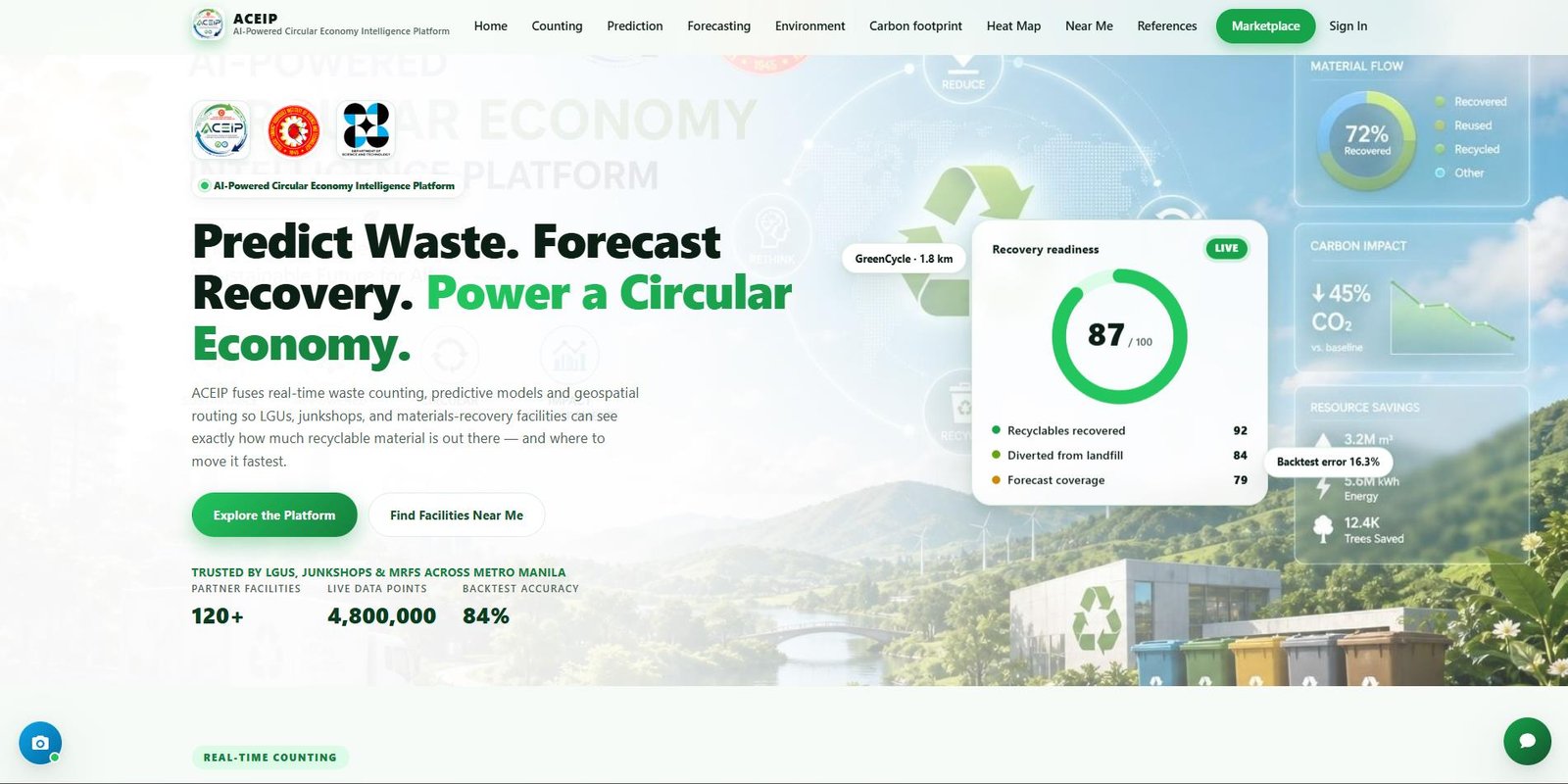The width and height of the screenshot is (1568, 784).
Task: Select Environment in the navigation bar
Action: click(809, 26)
